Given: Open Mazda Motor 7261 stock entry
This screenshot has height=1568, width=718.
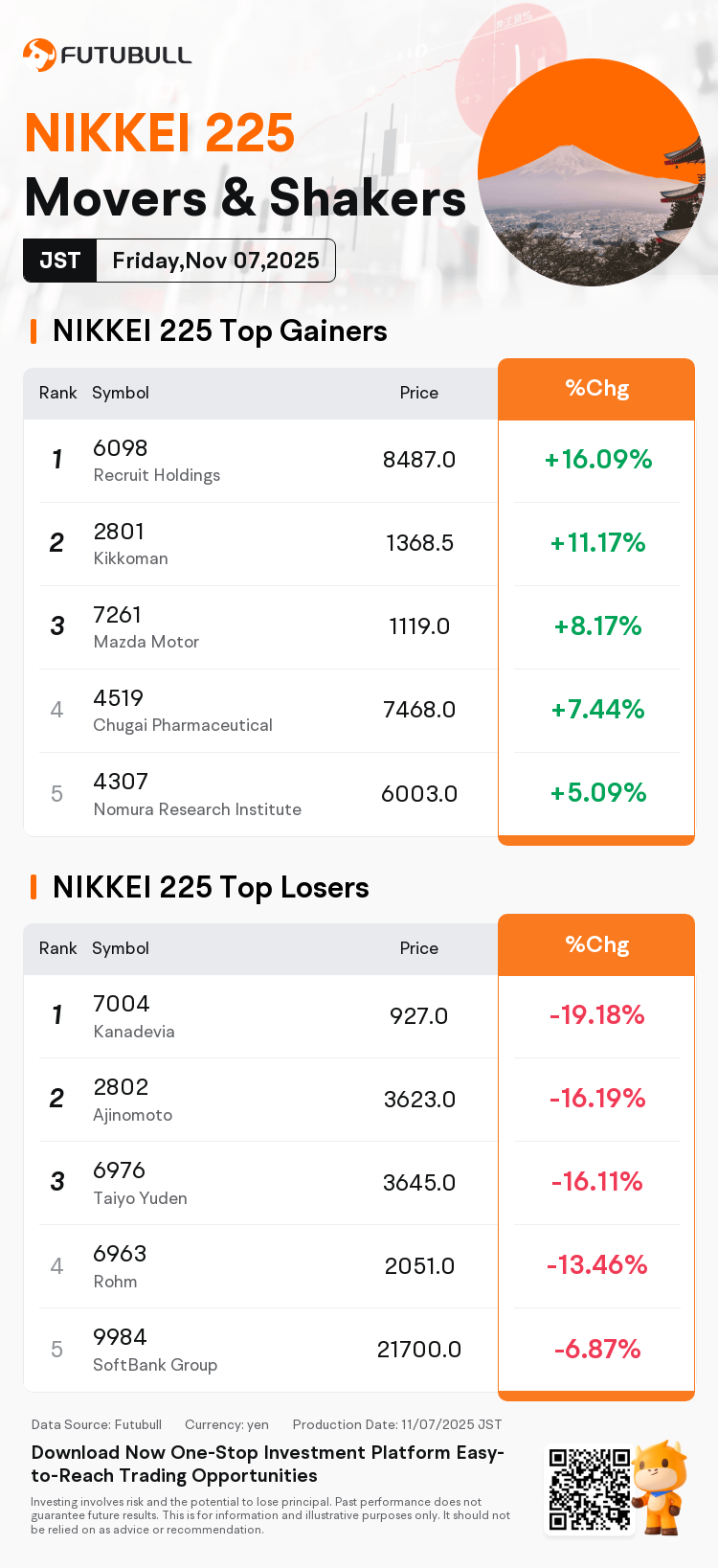Looking at the screenshot, I should pos(146,627).
